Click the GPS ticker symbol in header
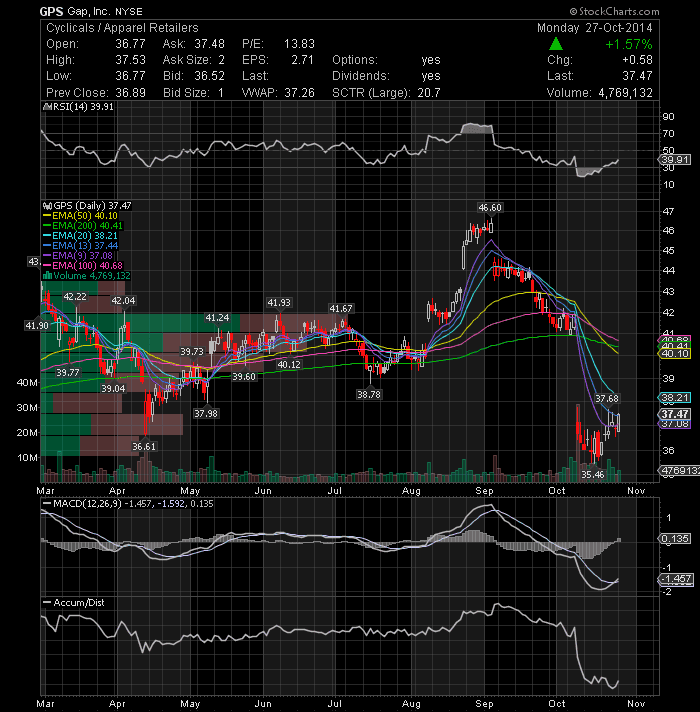 tap(49, 11)
